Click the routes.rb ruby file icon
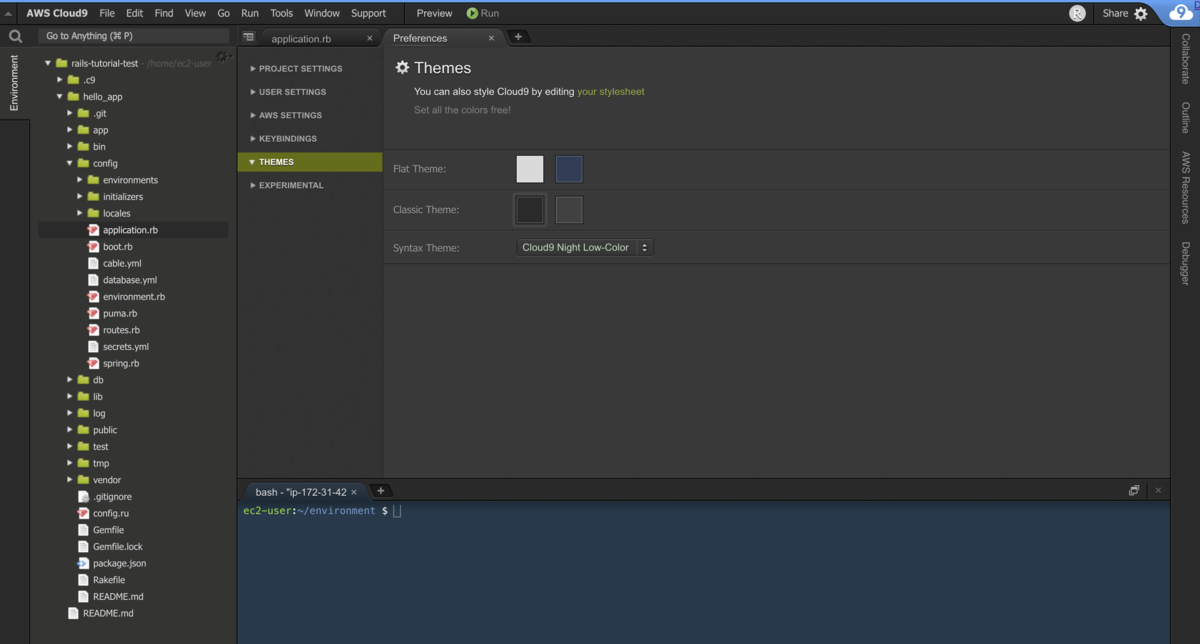 93,330
